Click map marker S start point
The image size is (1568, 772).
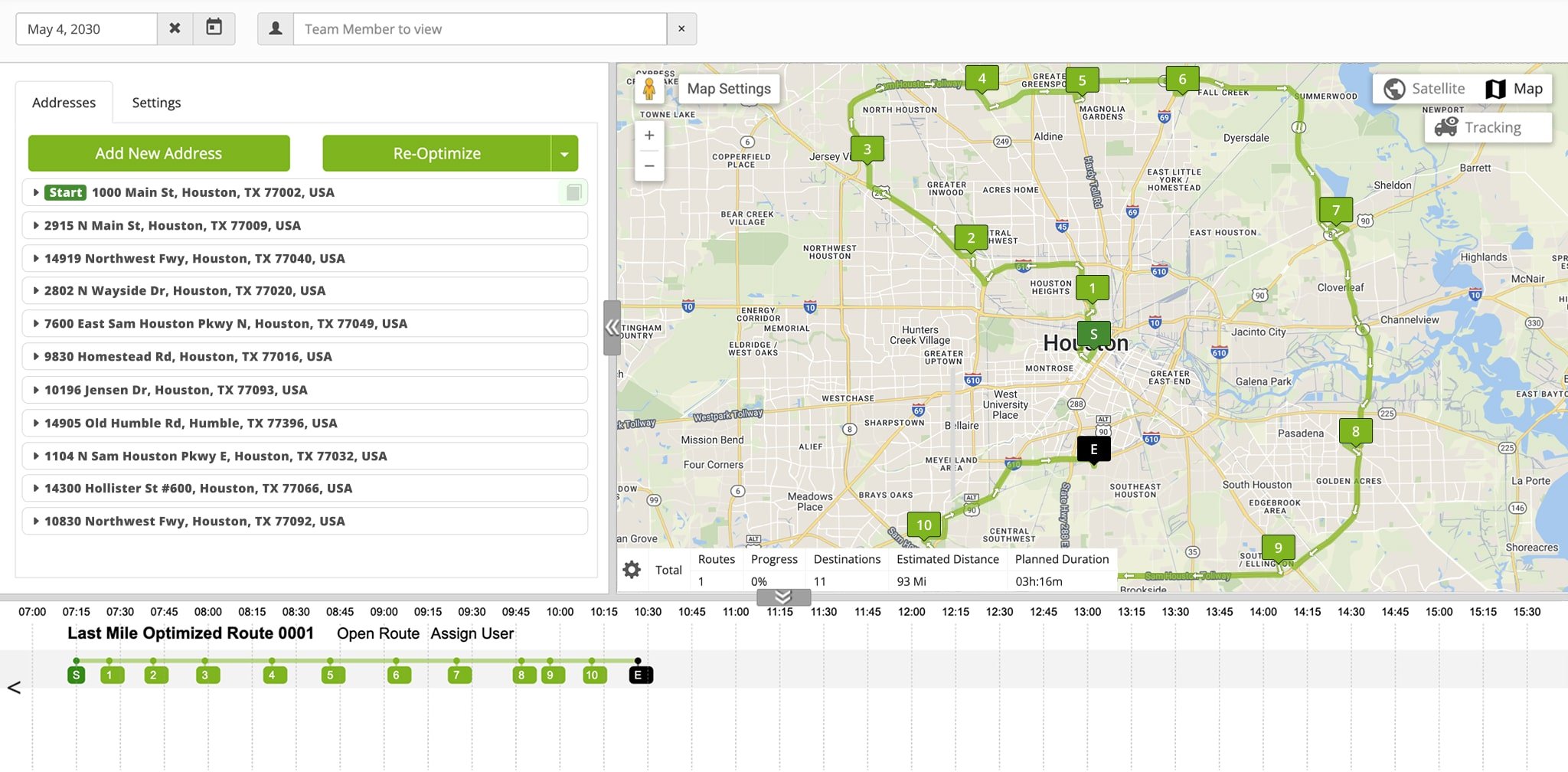click(1093, 334)
